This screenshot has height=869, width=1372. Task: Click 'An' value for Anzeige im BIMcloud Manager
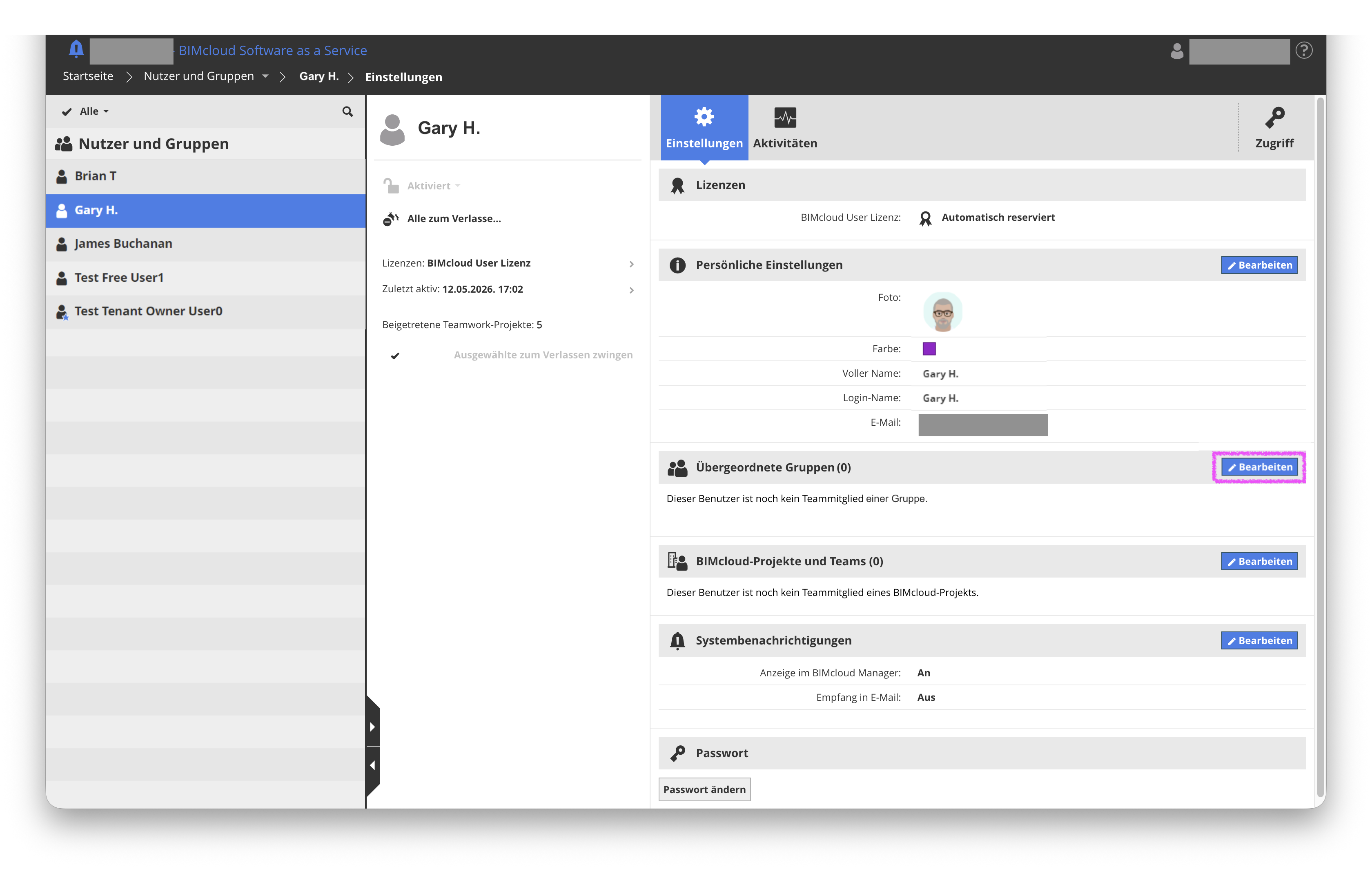pyautogui.click(x=924, y=673)
